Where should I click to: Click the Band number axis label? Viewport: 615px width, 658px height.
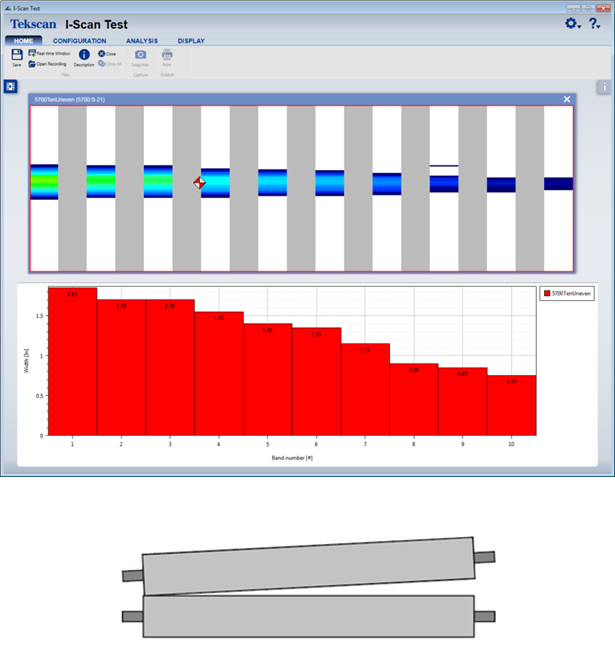292,458
